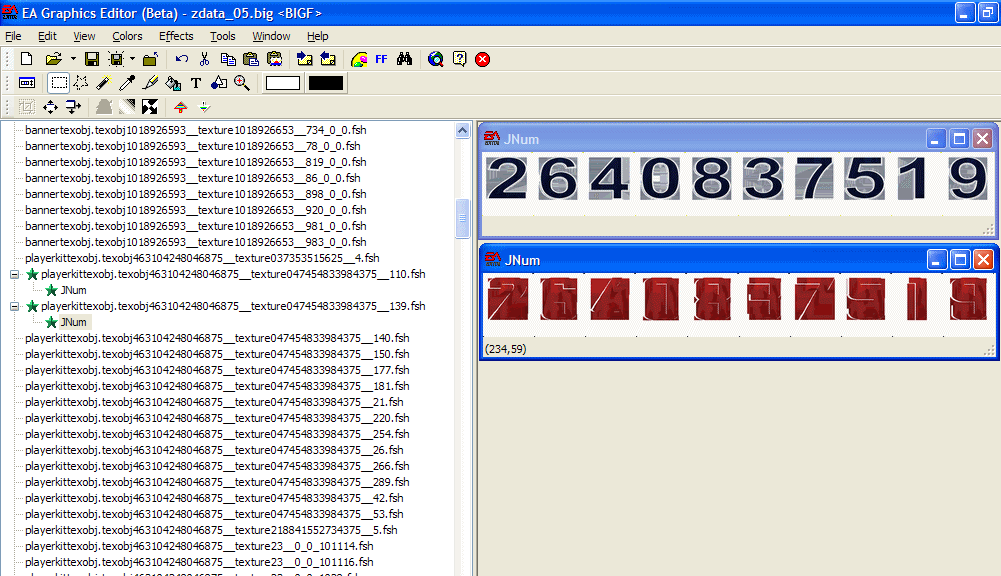This screenshot has height=576, width=1001.
Task: Open the Colors menu
Action: 127,36
